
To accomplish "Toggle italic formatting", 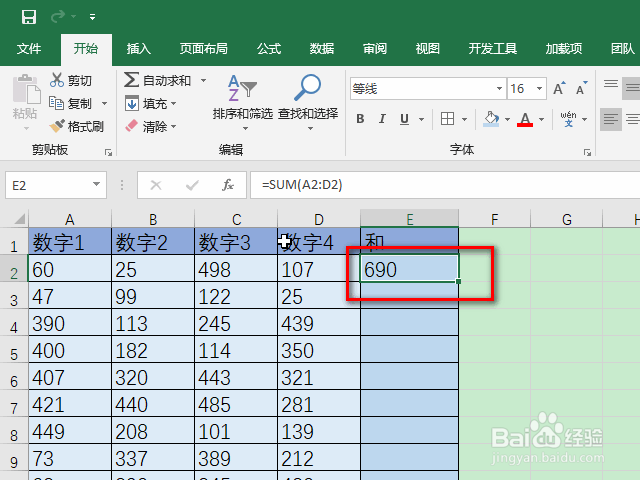I will tap(382, 119).
